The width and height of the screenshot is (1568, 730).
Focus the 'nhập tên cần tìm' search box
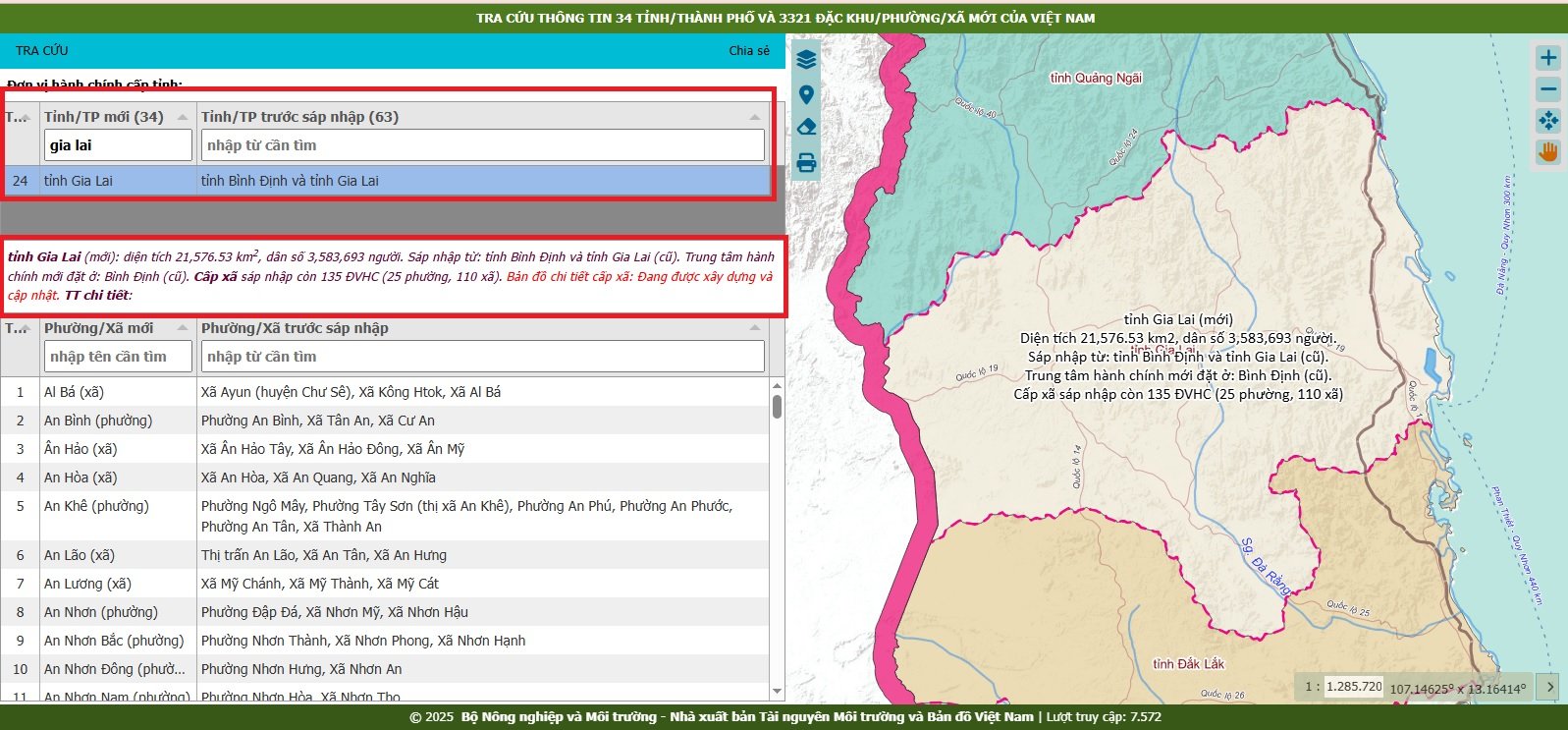coord(118,357)
